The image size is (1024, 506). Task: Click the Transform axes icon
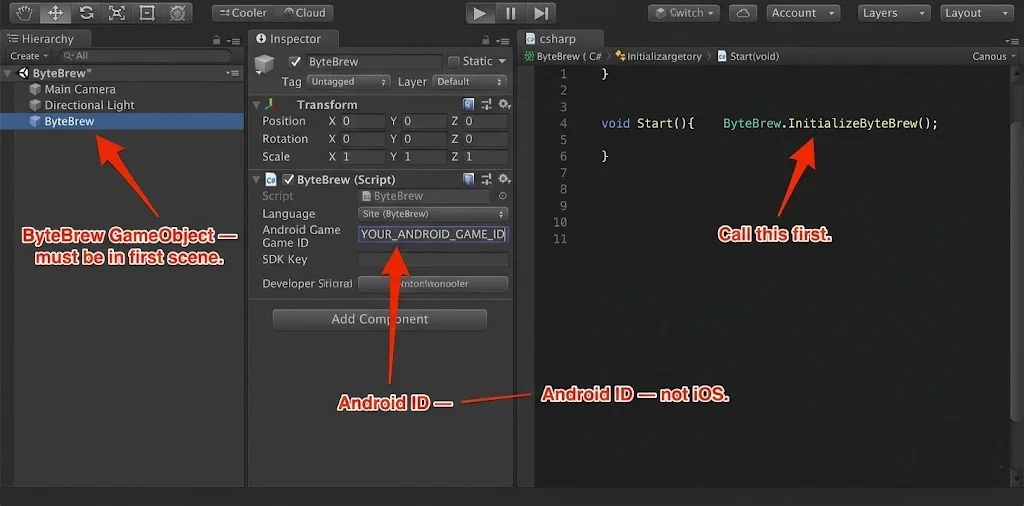pos(272,104)
